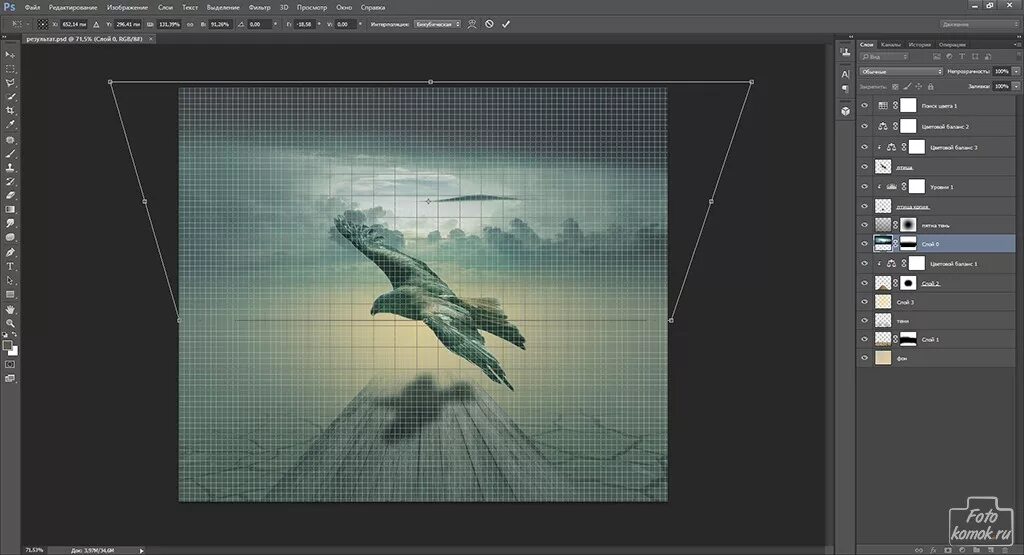The width and height of the screenshot is (1024, 555).
Task: Toggle visibility of Слой 0 layer
Action: point(865,244)
